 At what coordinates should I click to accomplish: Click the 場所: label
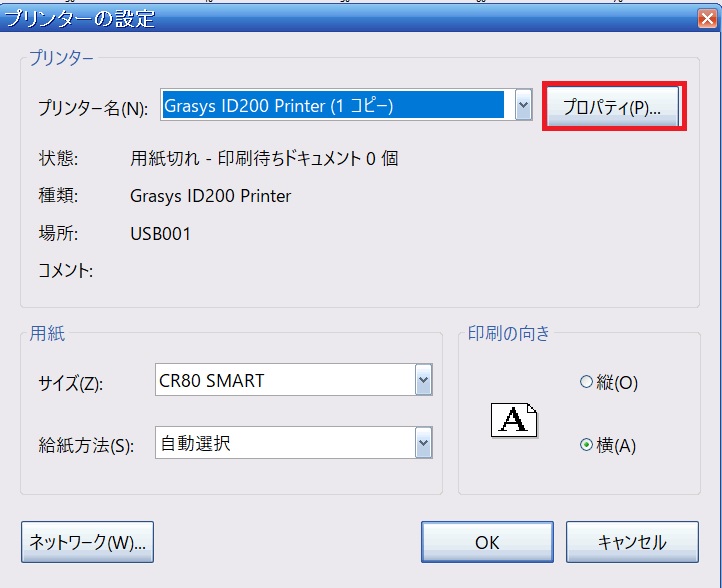(x=58, y=234)
